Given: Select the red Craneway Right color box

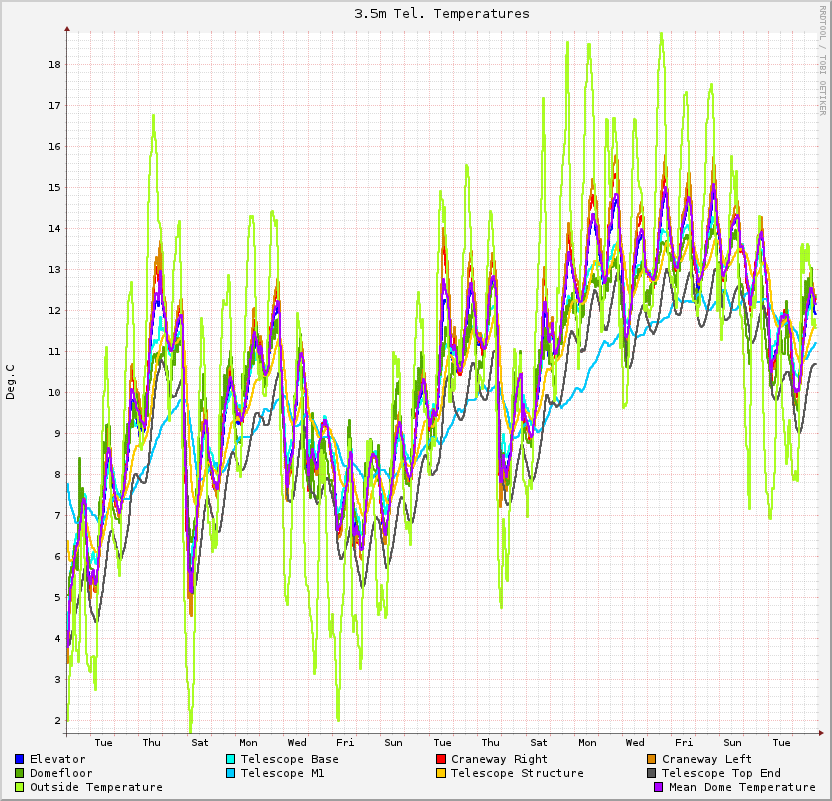Looking at the screenshot, I should tap(441, 759).
